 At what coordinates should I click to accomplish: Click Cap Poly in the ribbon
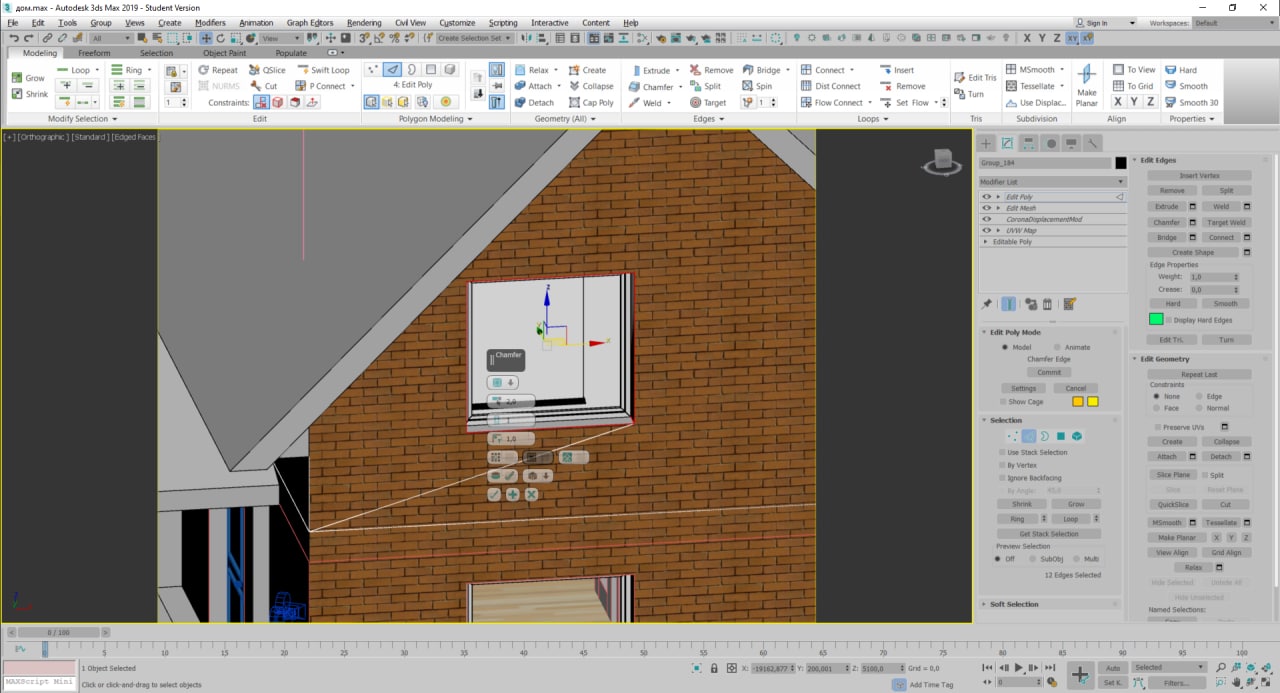[x=591, y=102]
